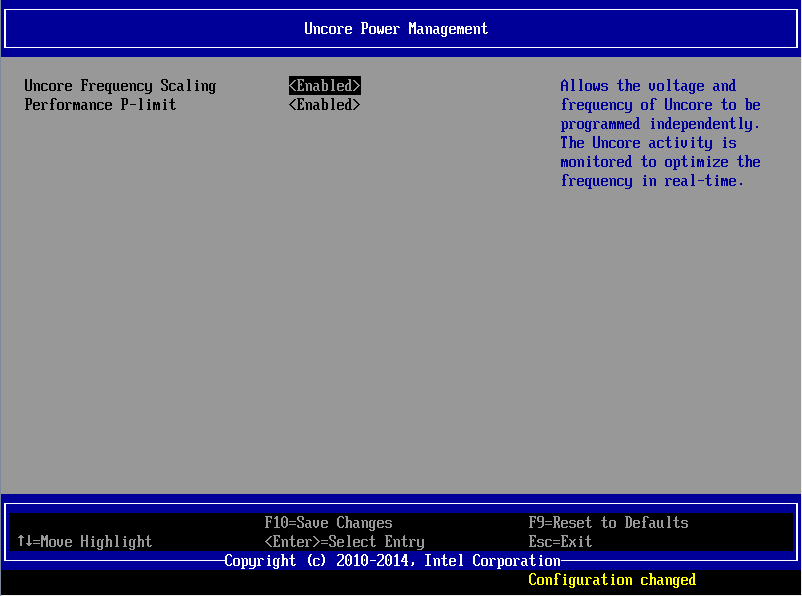
Task: Open the Performance P-limit Enabled value
Action: pos(324,104)
